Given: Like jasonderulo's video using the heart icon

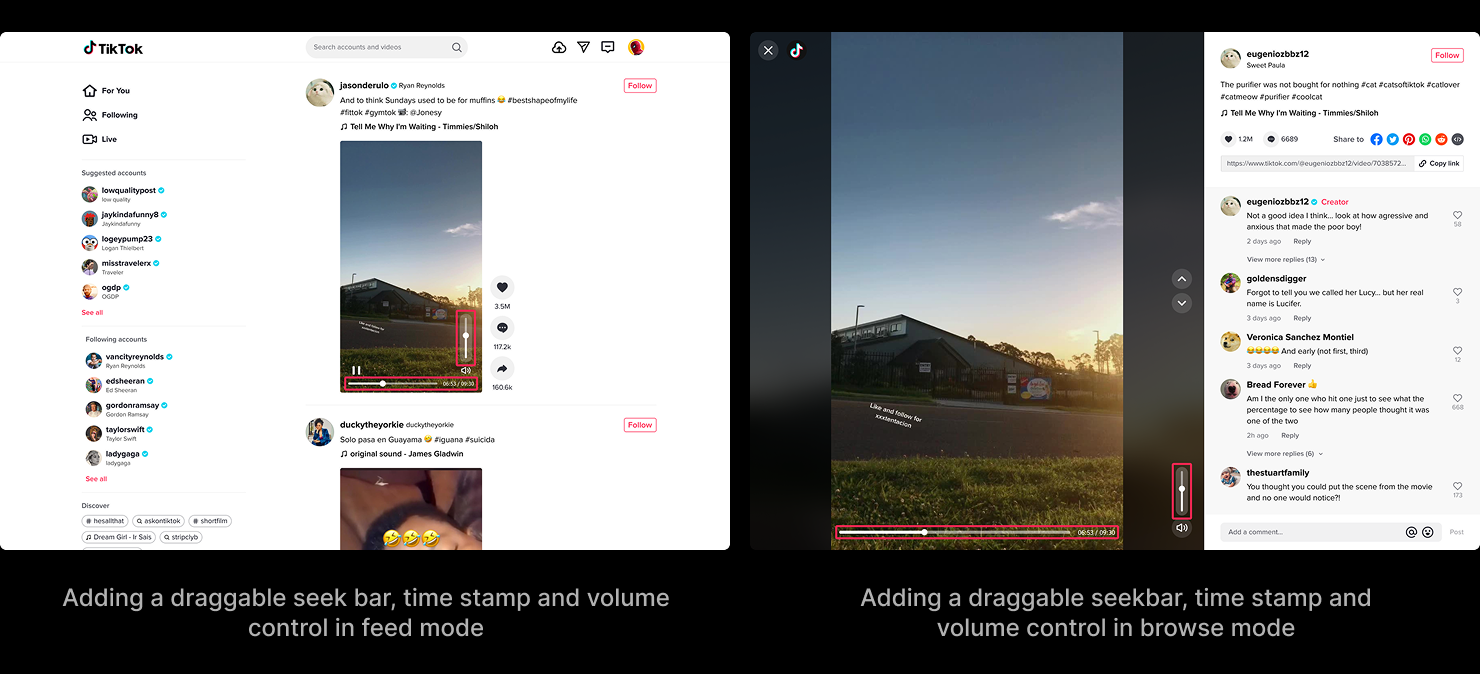Looking at the screenshot, I should (502, 287).
